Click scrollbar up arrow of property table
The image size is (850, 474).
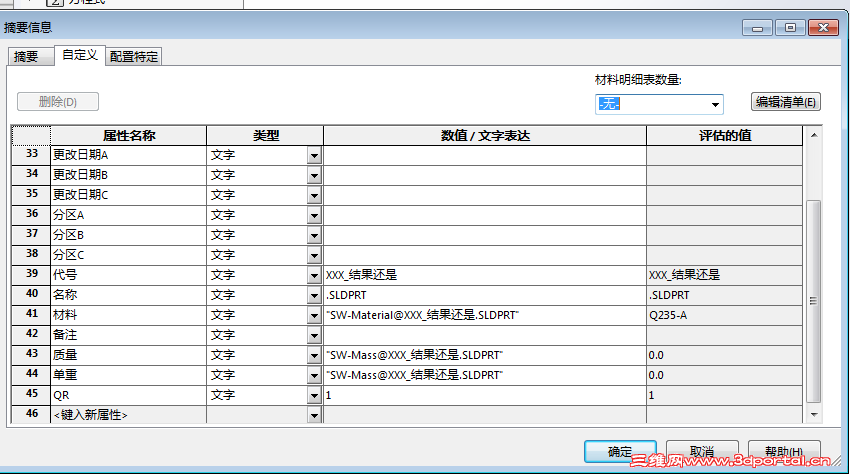(x=814, y=135)
